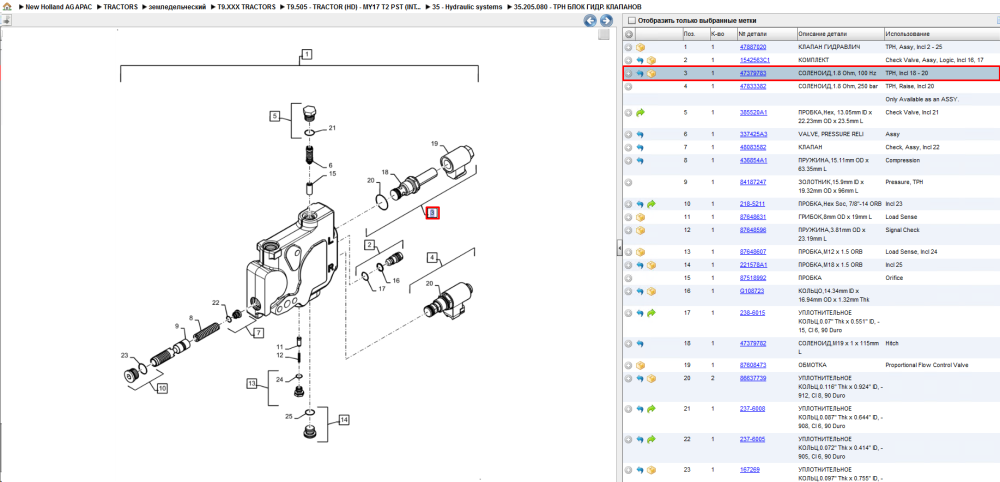Viewport: 1000px width, 482px height.
Task: Navigate back with the left arrow button
Action: [591, 20]
